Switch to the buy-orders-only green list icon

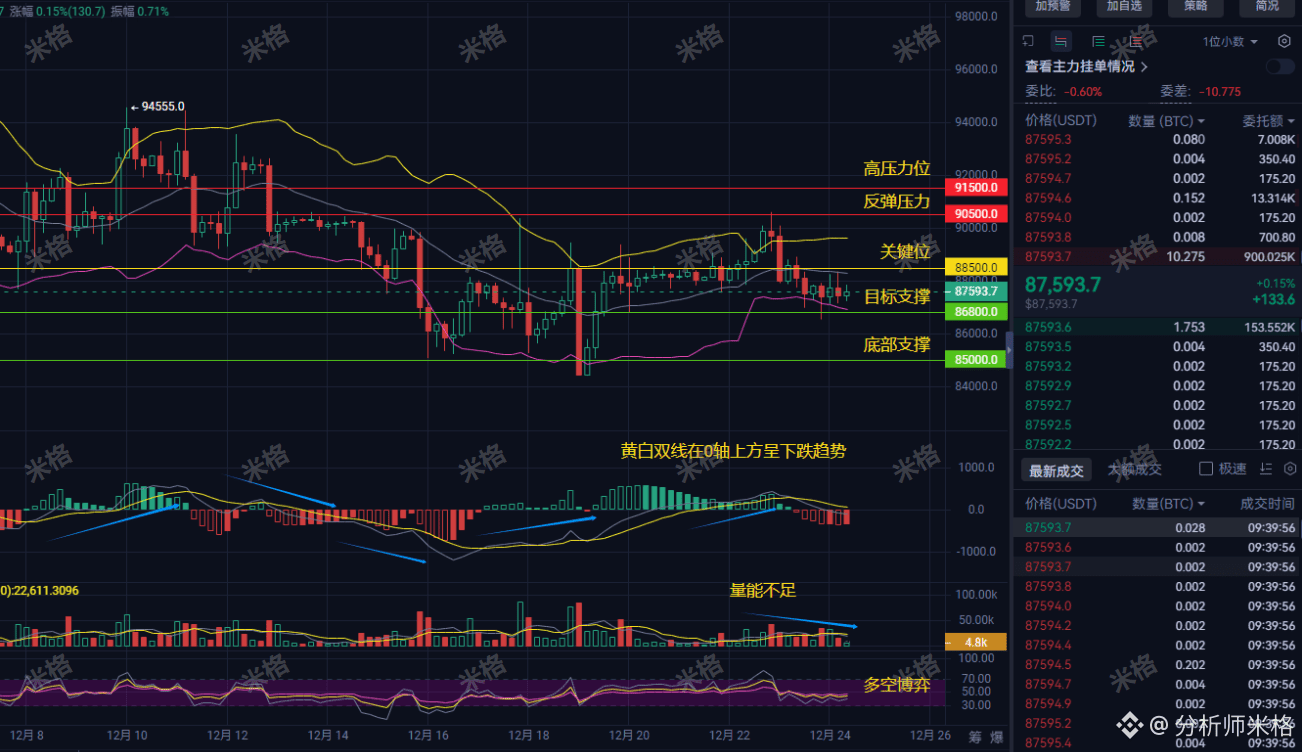[1098, 41]
